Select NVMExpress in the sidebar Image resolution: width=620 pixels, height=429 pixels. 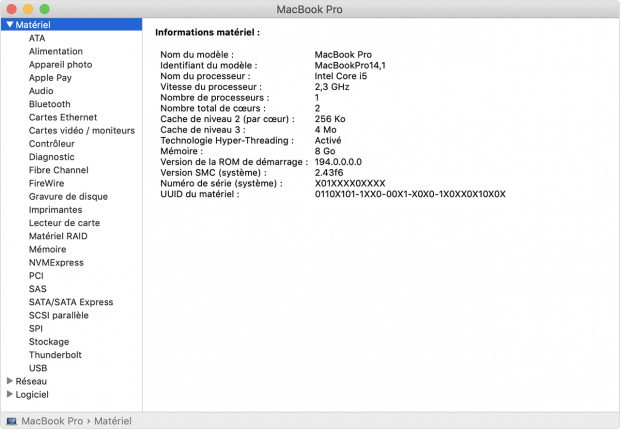[x=56, y=263]
